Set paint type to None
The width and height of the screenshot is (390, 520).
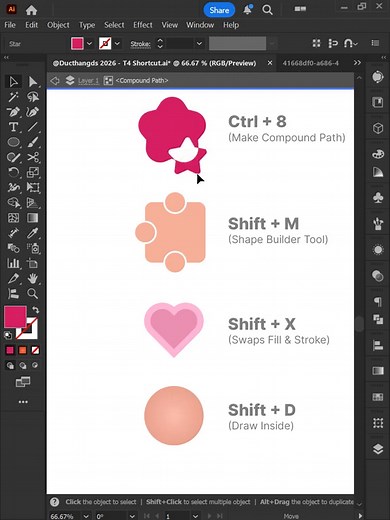(35, 350)
